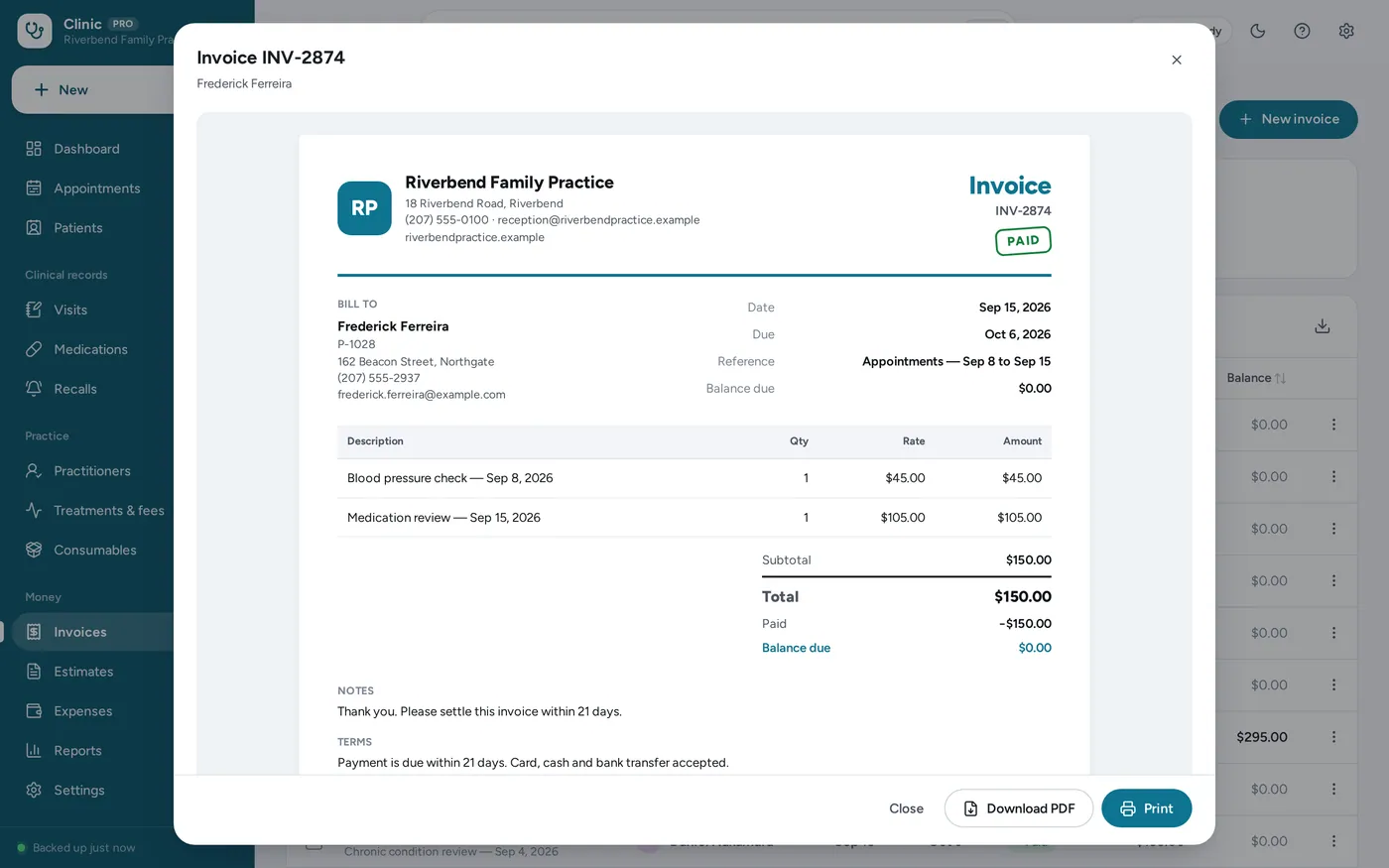Select the Visits notebook icon

[x=34, y=310]
